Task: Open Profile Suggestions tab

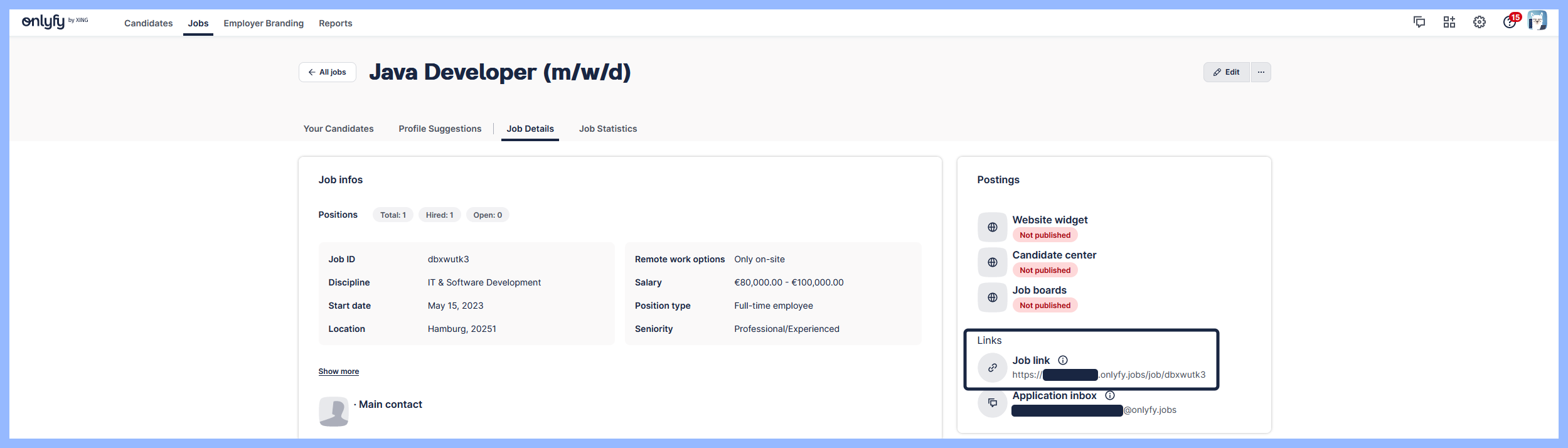Action: tap(440, 129)
